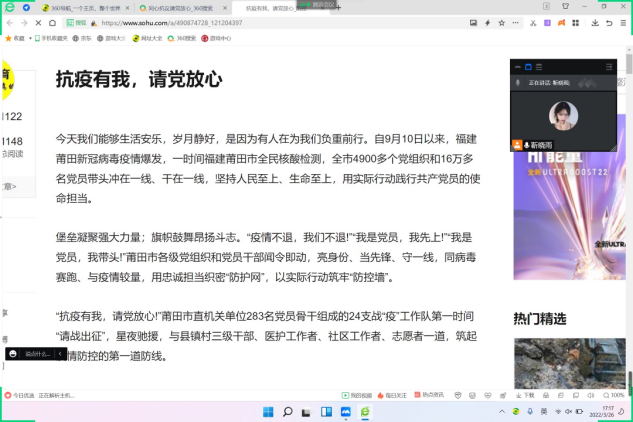
Task: Click the Windows Start button in taskbar
Action: point(268,411)
